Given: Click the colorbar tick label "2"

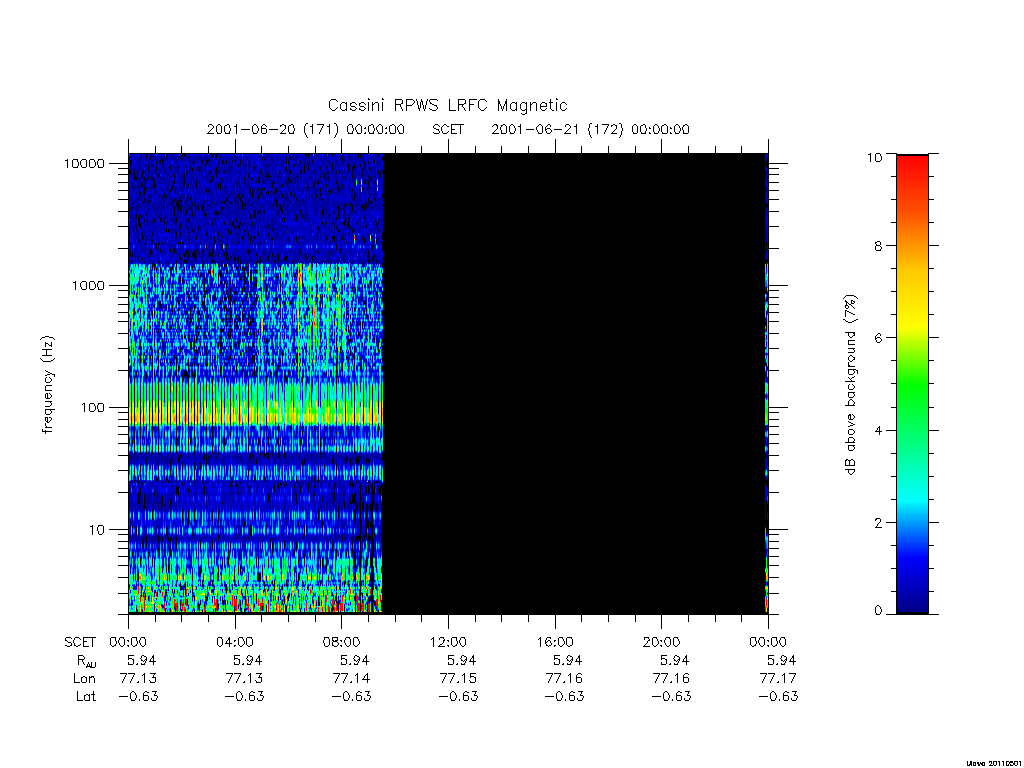Looking at the screenshot, I should (x=878, y=522).
